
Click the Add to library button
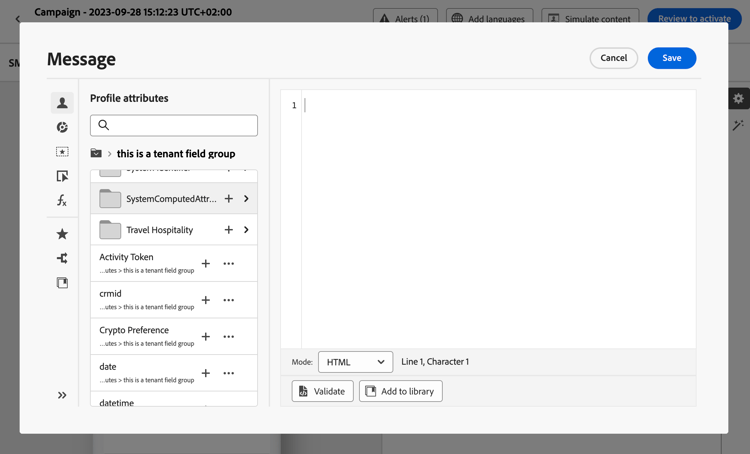click(x=401, y=391)
